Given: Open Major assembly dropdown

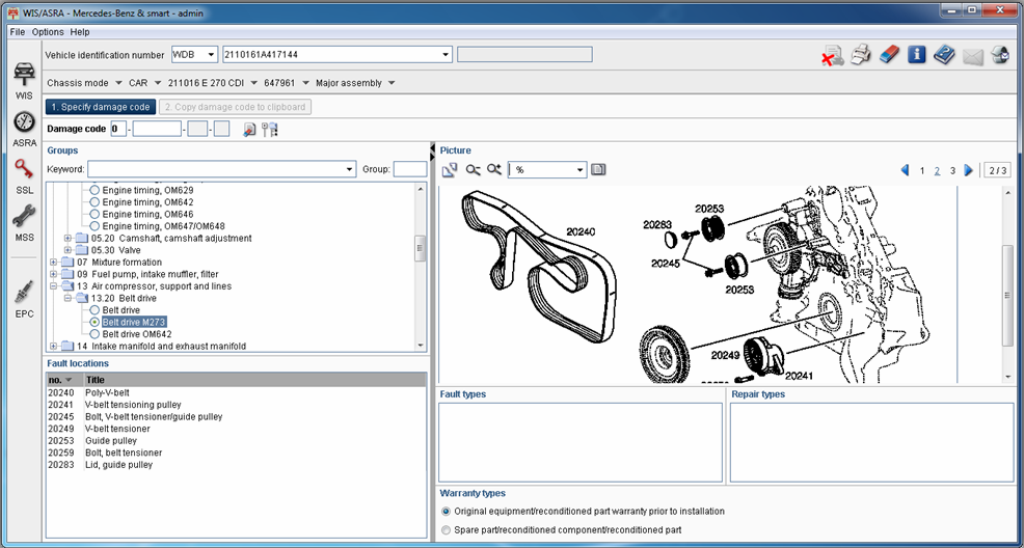Looking at the screenshot, I should (x=391, y=83).
